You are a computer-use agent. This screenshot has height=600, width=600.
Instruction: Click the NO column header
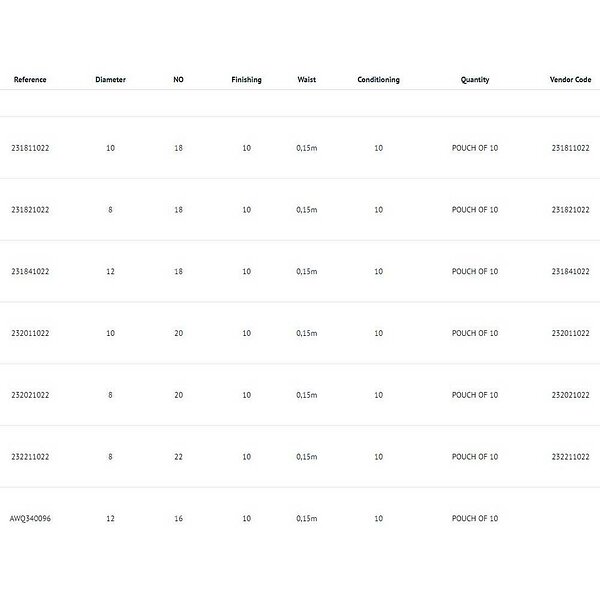(178, 80)
